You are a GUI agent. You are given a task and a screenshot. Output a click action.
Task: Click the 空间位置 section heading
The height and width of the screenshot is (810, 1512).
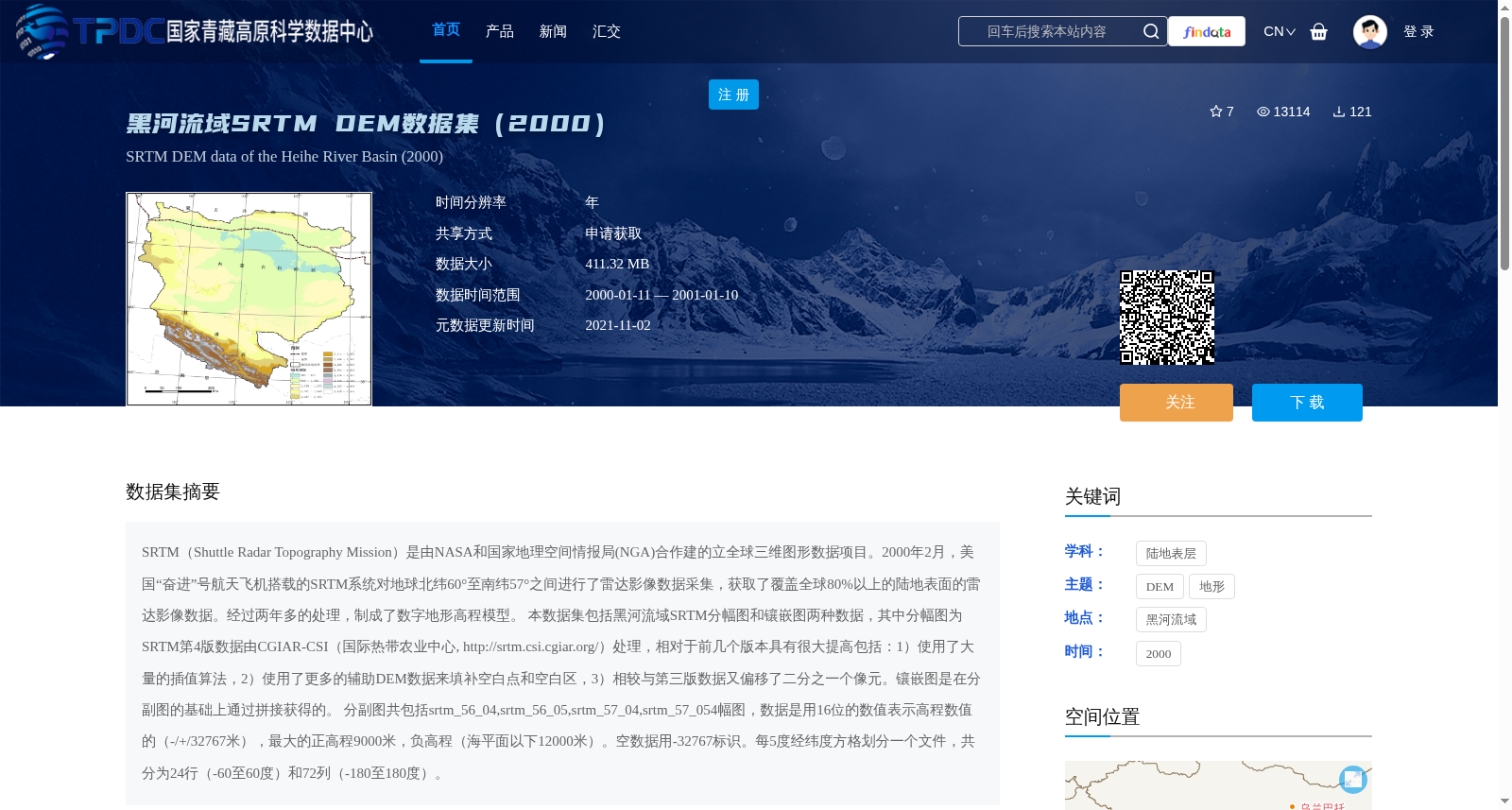tap(1102, 717)
